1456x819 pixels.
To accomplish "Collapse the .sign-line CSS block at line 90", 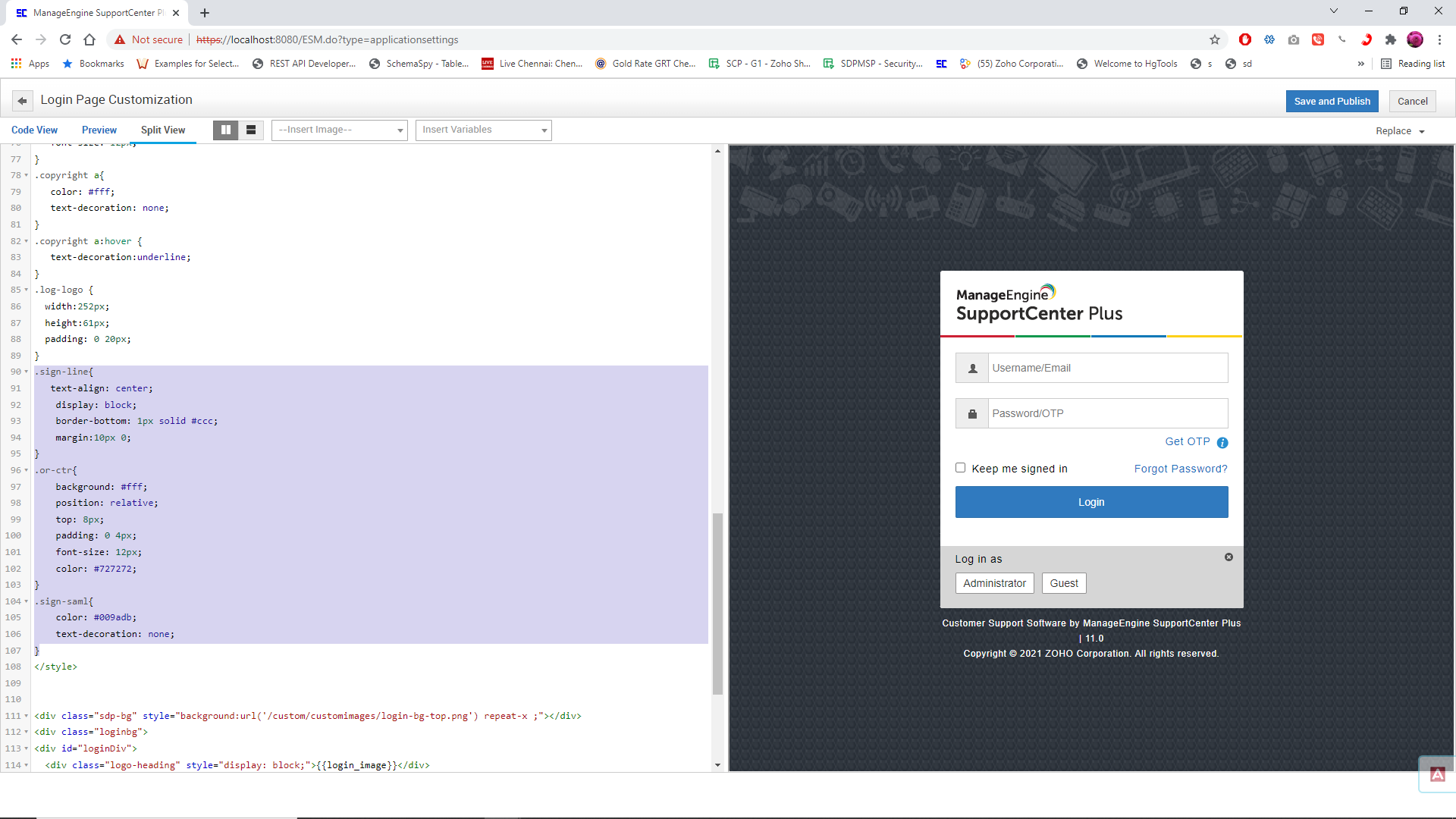I will click(27, 372).
